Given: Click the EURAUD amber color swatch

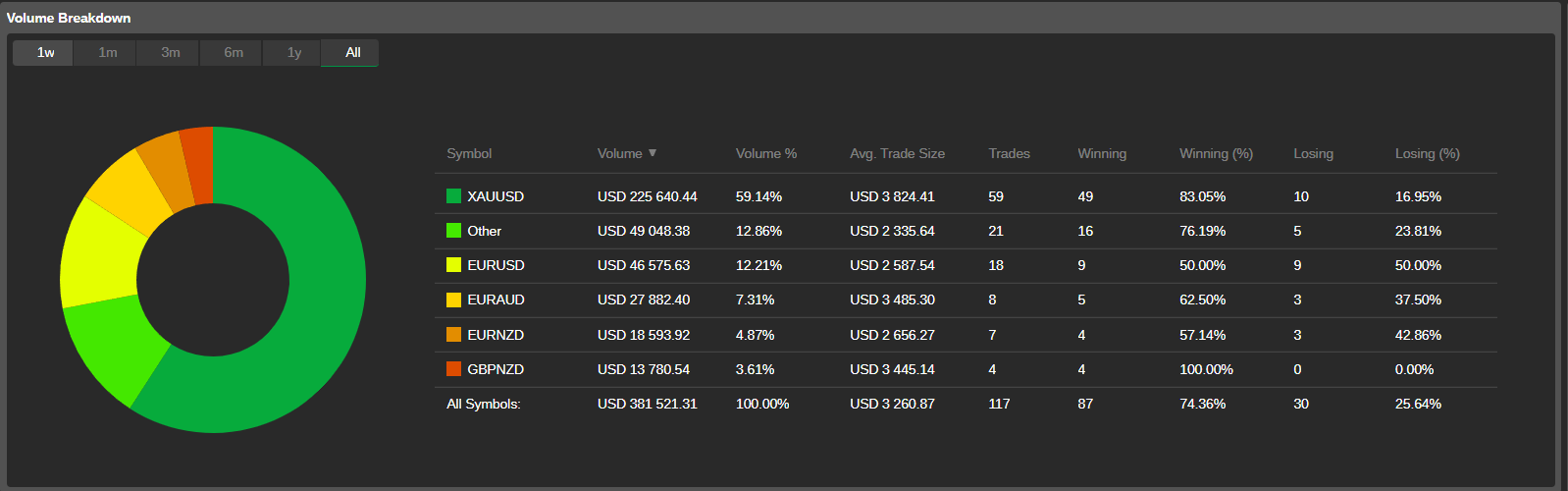Looking at the screenshot, I should tap(453, 300).
